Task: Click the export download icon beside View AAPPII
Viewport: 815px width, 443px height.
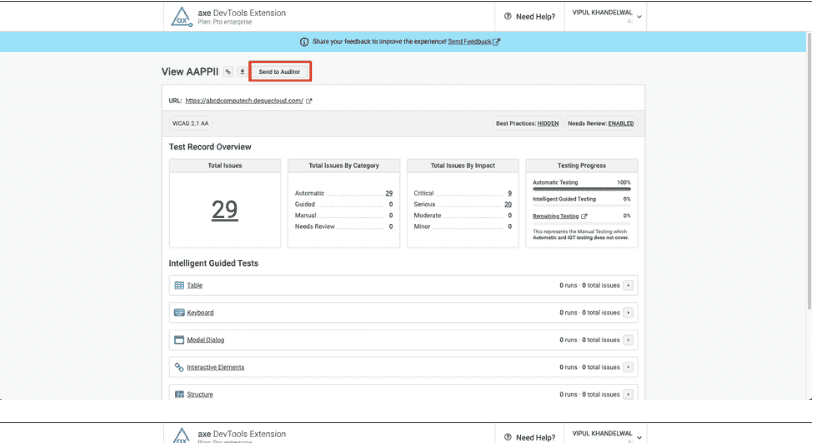Action: (241, 72)
